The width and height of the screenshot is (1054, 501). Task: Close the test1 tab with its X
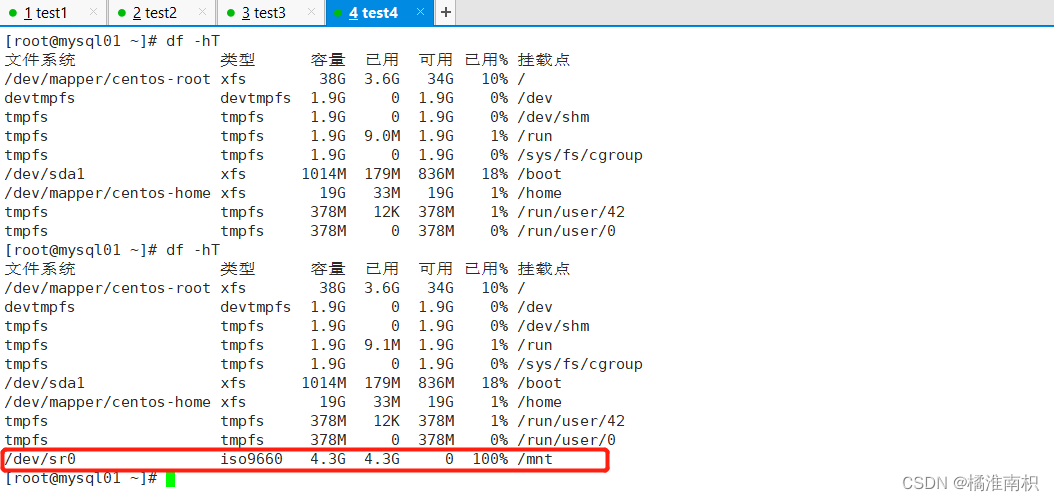point(93,12)
